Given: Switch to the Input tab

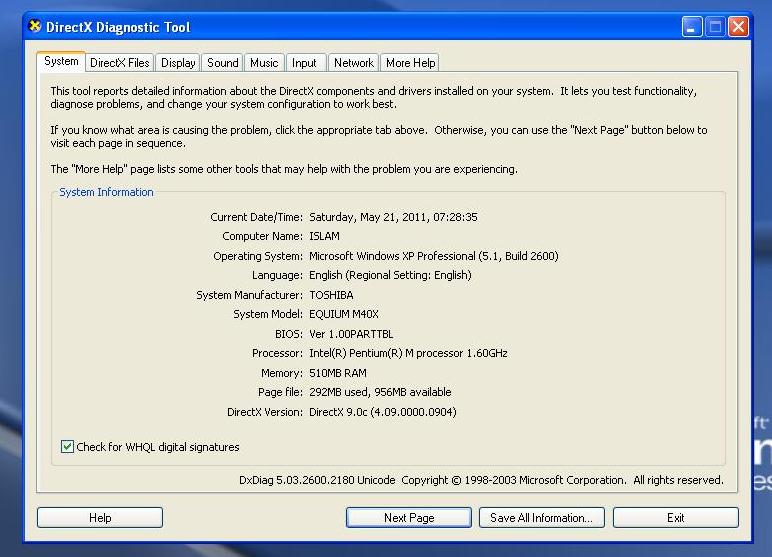Looking at the screenshot, I should (304, 63).
